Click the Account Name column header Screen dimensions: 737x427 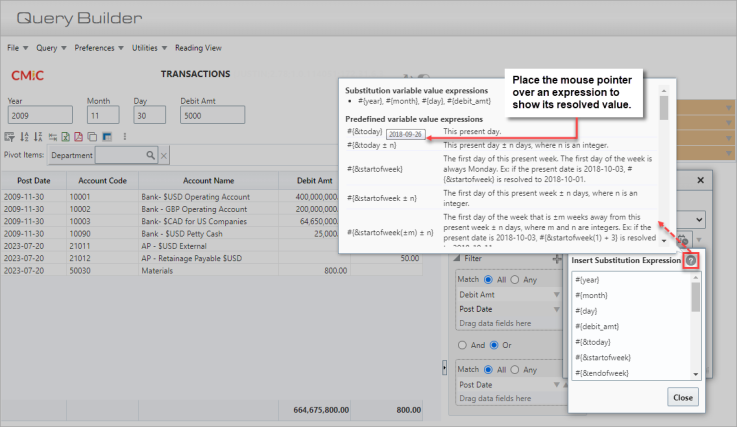click(x=209, y=181)
